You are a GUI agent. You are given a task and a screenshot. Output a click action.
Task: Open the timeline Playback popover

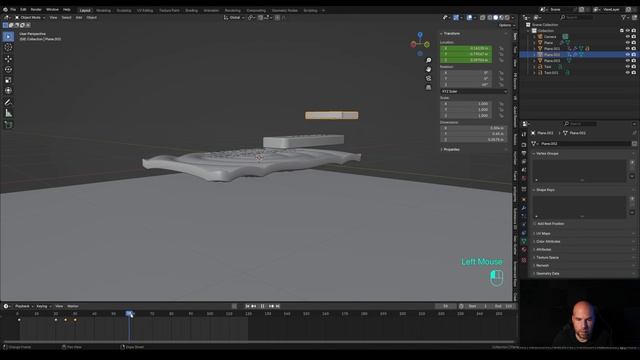click(24, 306)
